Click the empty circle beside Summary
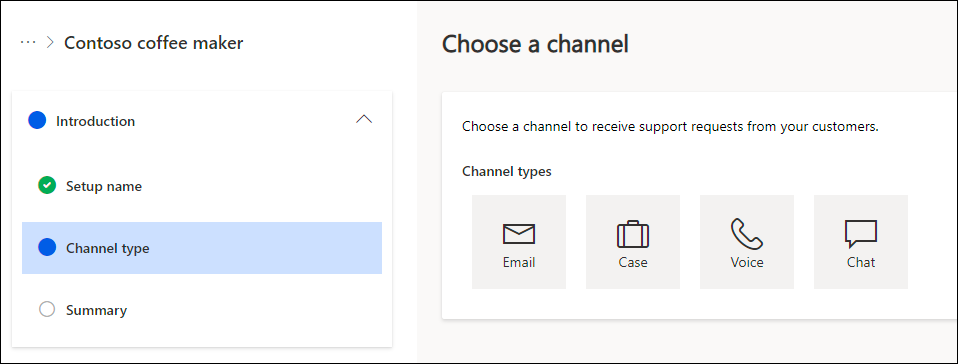The height and width of the screenshot is (364, 958). coord(47,310)
